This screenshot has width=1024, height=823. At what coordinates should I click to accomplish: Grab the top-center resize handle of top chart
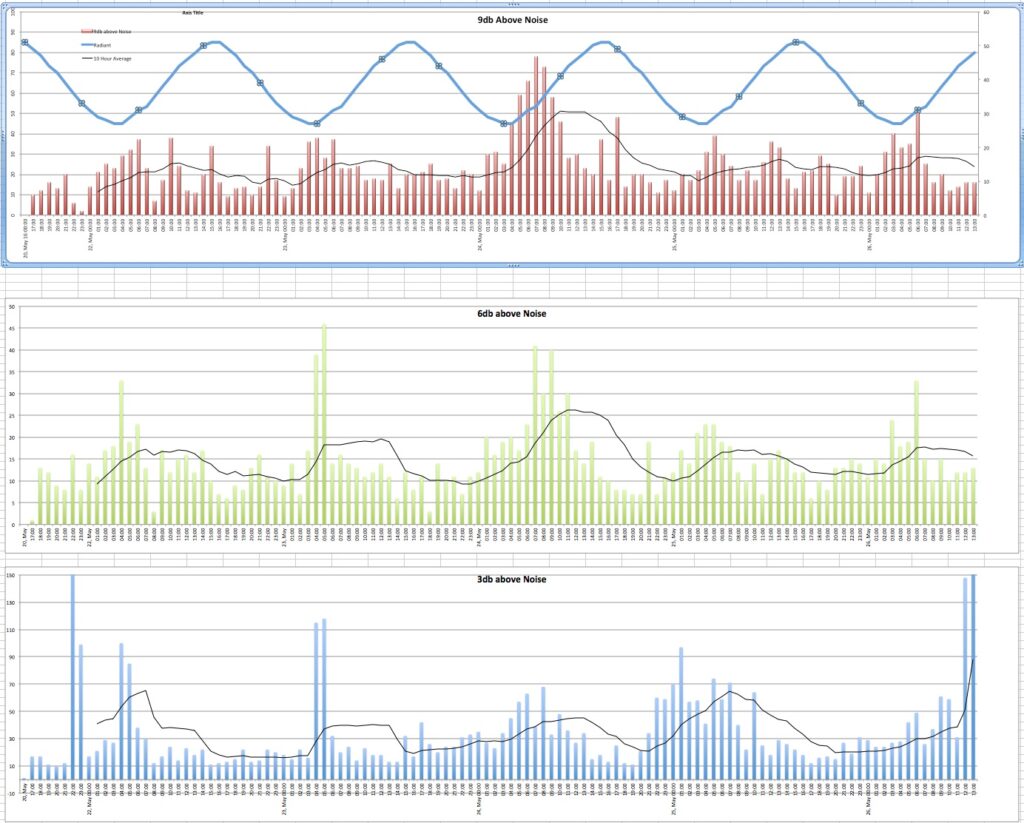512,4
